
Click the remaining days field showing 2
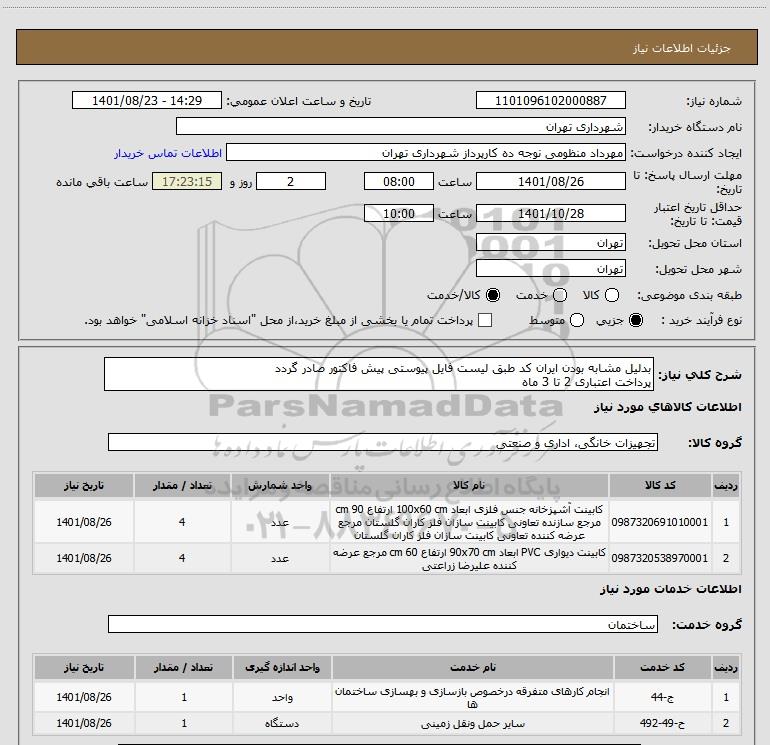pos(291,181)
